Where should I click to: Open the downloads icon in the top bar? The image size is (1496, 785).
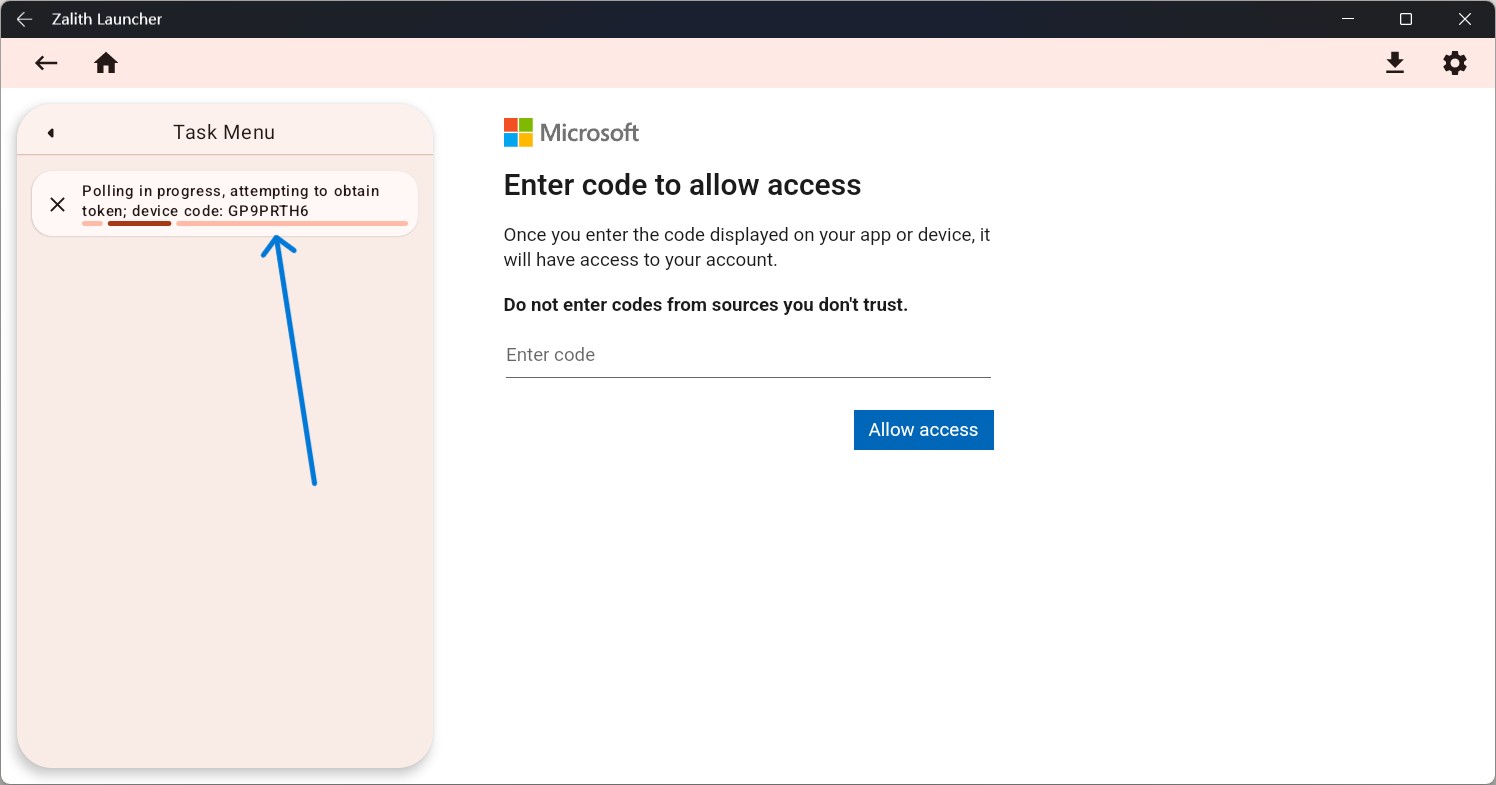pyautogui.click(x=1395, y=62)
